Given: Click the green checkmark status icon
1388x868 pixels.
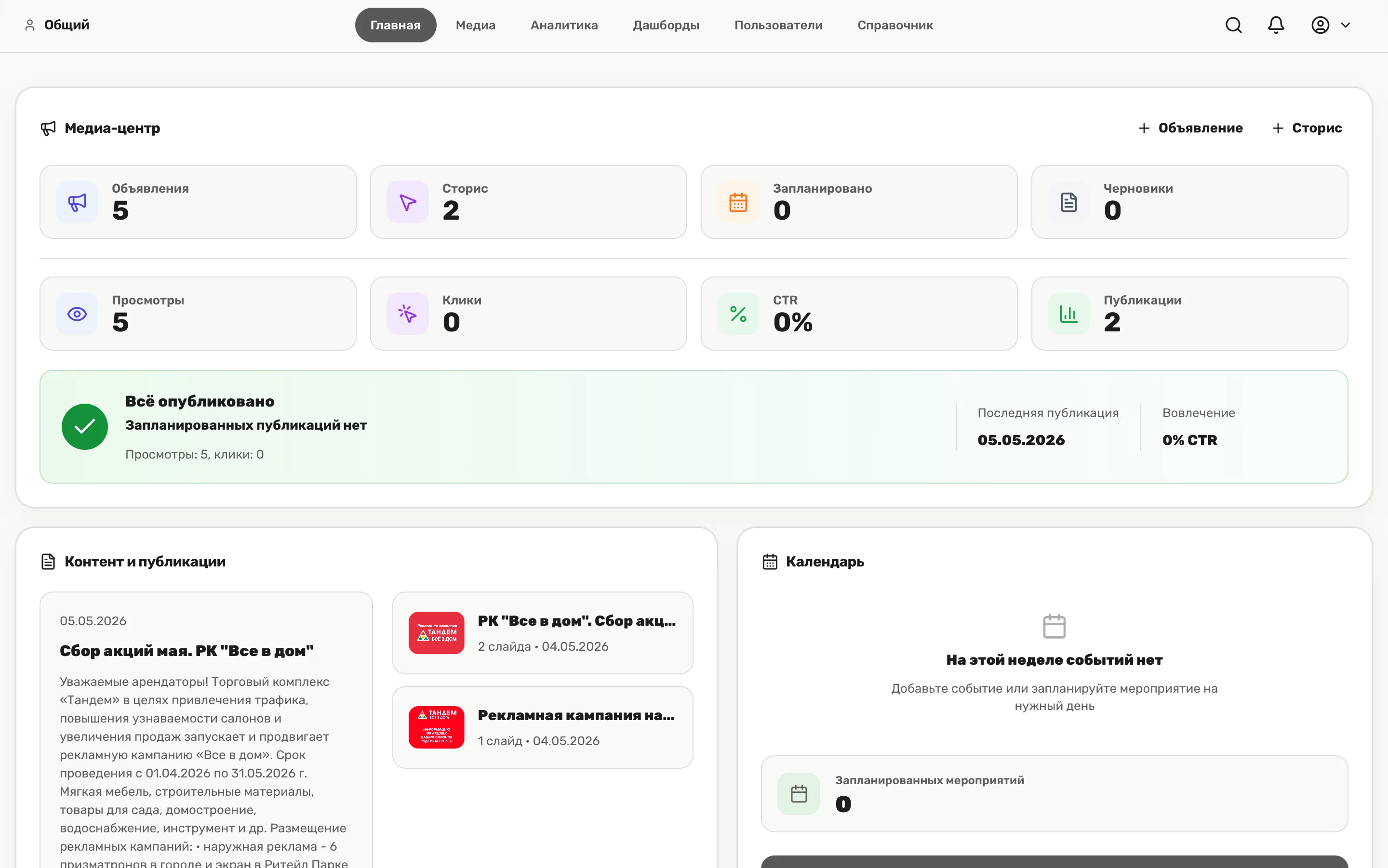Looking at the screenshot, I should 85,427.
